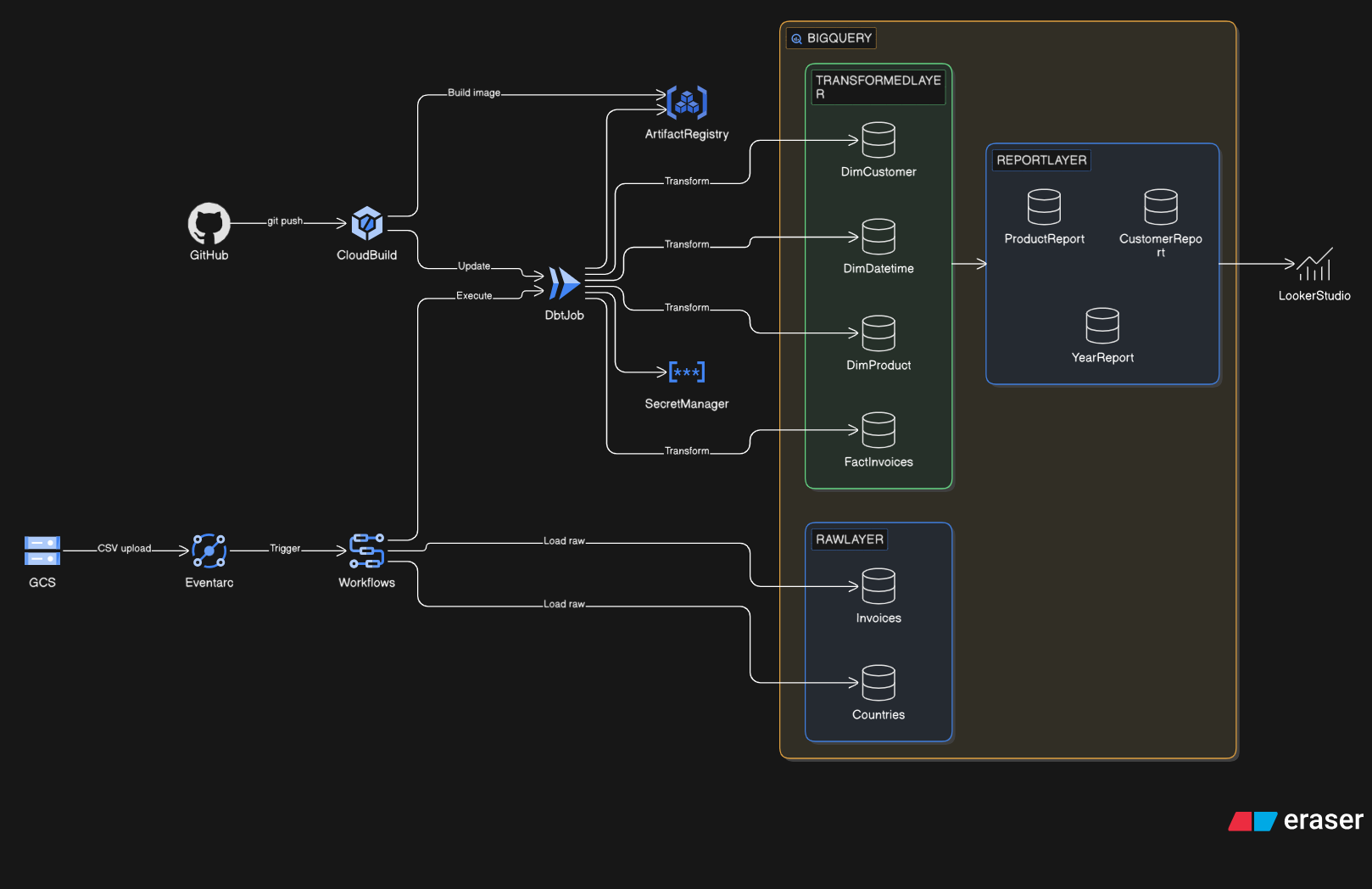The image size is (1372, 889).
Task: Select the Workflows icon
Action: click(366, 551)
